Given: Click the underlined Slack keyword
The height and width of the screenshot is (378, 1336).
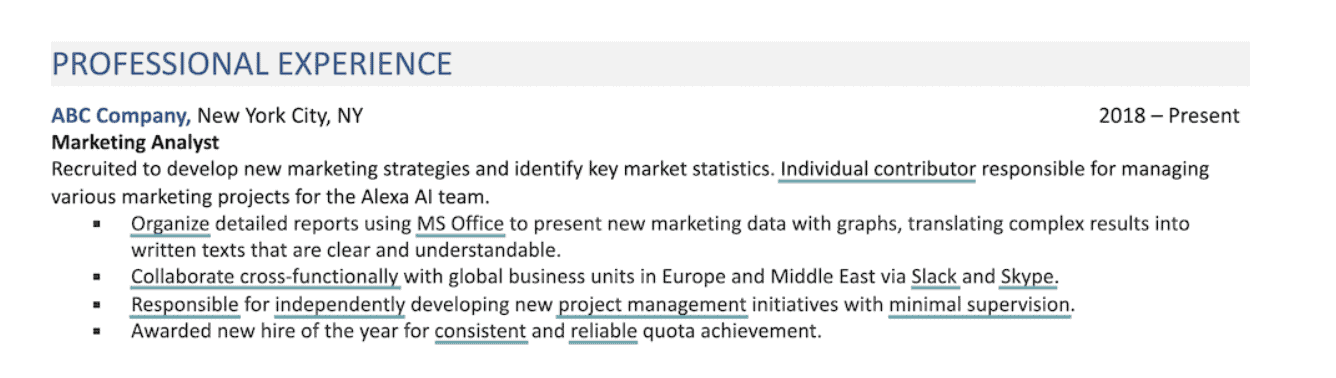Looking at the screenshot, I should [935, 276].
